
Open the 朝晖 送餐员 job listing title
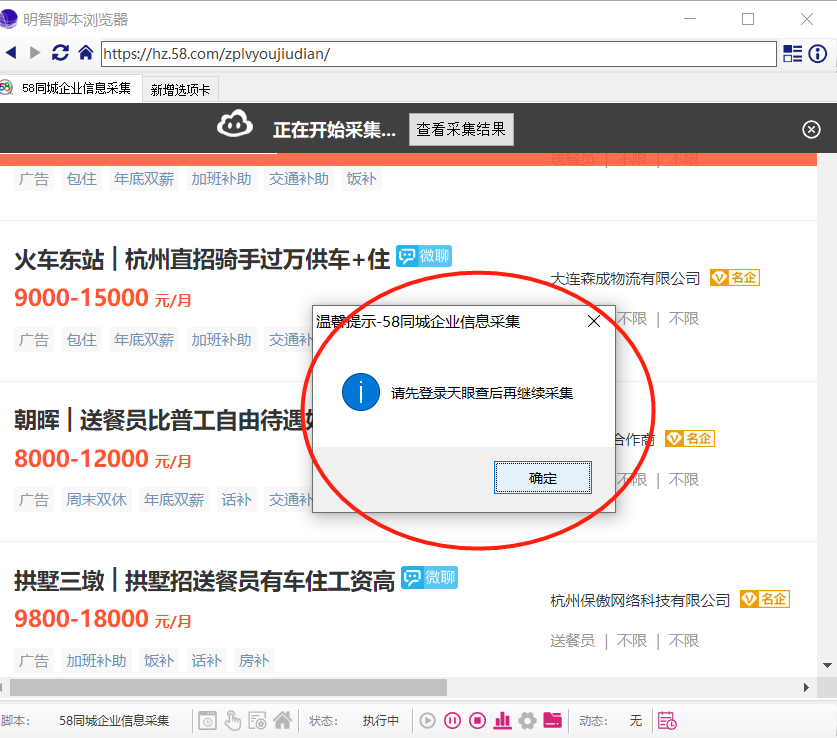click(163, 420)
